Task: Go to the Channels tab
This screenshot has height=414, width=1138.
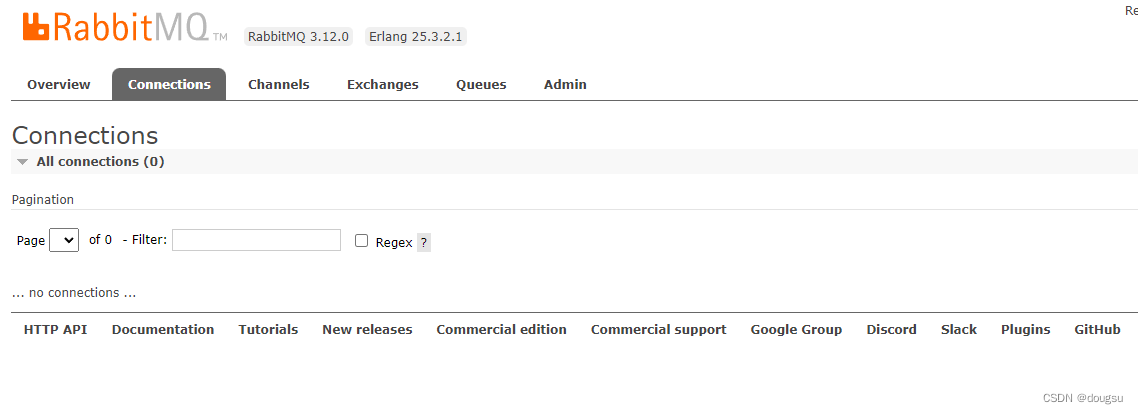Action: click(x=279, y=84)
